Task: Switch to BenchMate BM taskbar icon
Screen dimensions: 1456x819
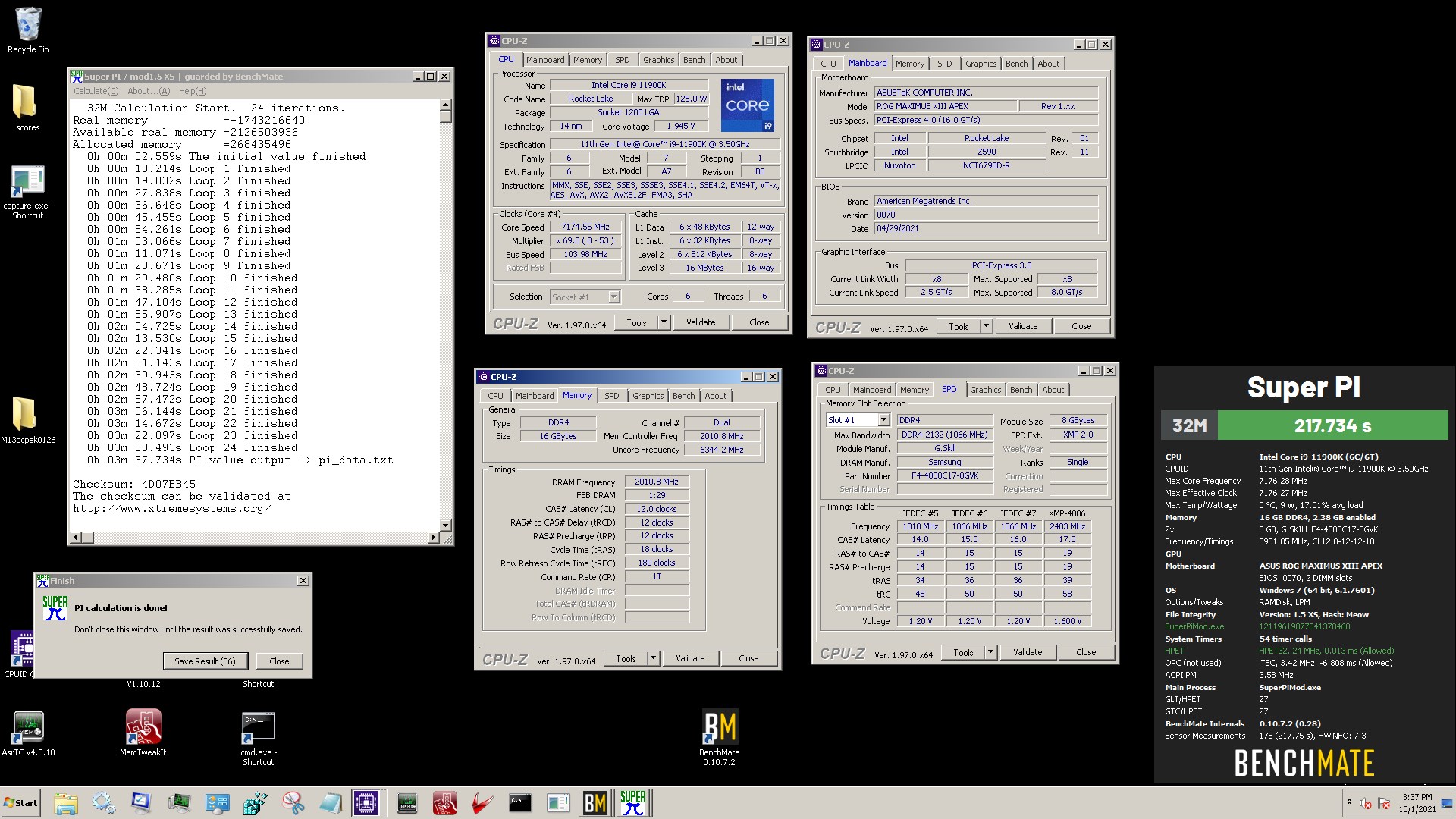Action: coord(595,803)
